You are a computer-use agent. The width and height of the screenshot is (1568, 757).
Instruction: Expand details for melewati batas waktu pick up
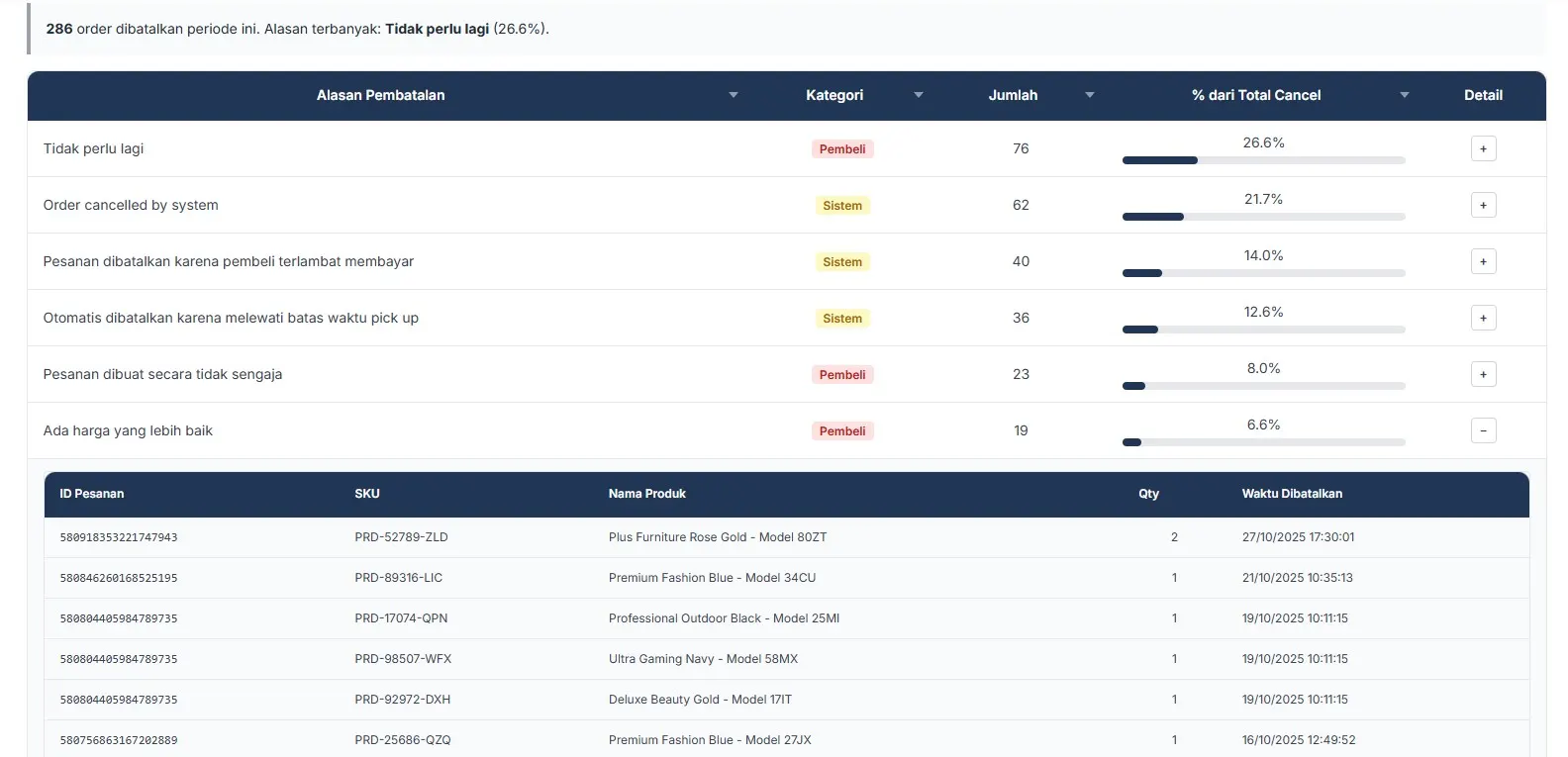coord(1483,318)
